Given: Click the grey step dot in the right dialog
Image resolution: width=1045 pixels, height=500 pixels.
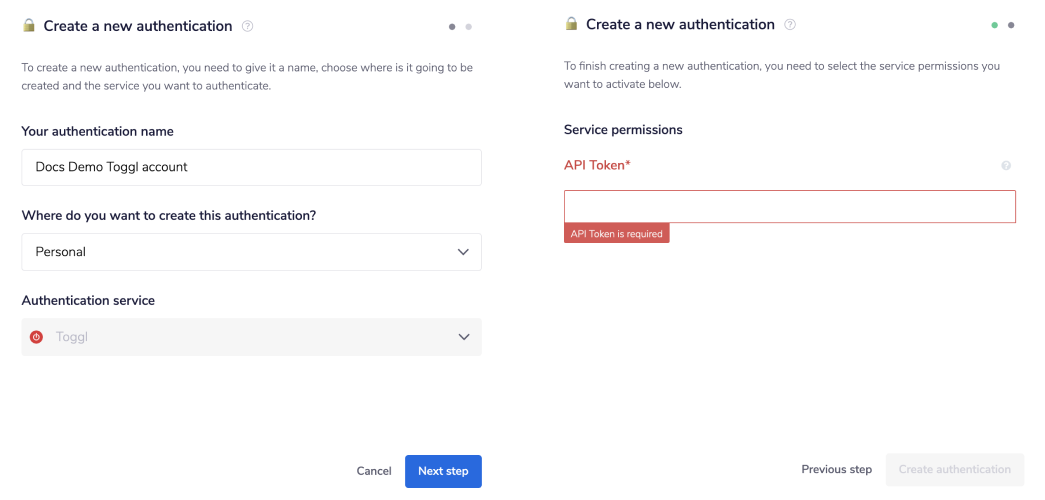Looking at the screenshot, I should click(x=1011, y=25).
